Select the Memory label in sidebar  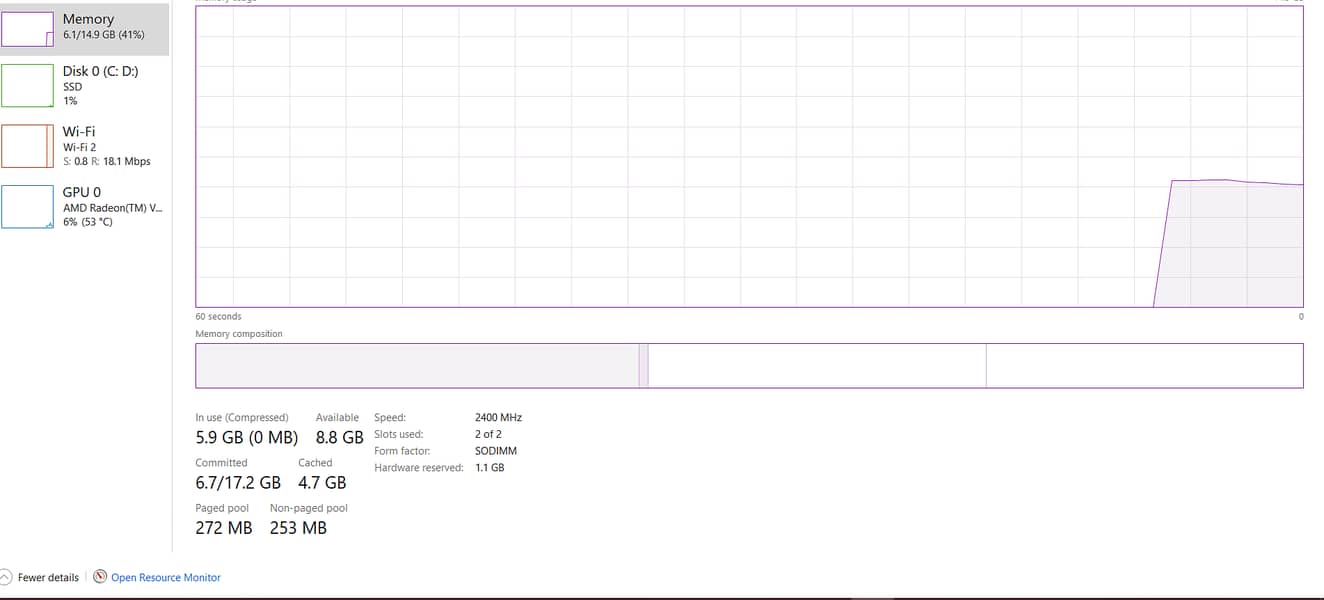point(88,19)
